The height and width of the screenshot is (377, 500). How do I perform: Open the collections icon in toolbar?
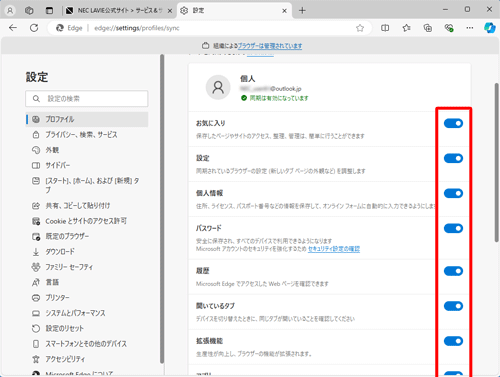428,28
